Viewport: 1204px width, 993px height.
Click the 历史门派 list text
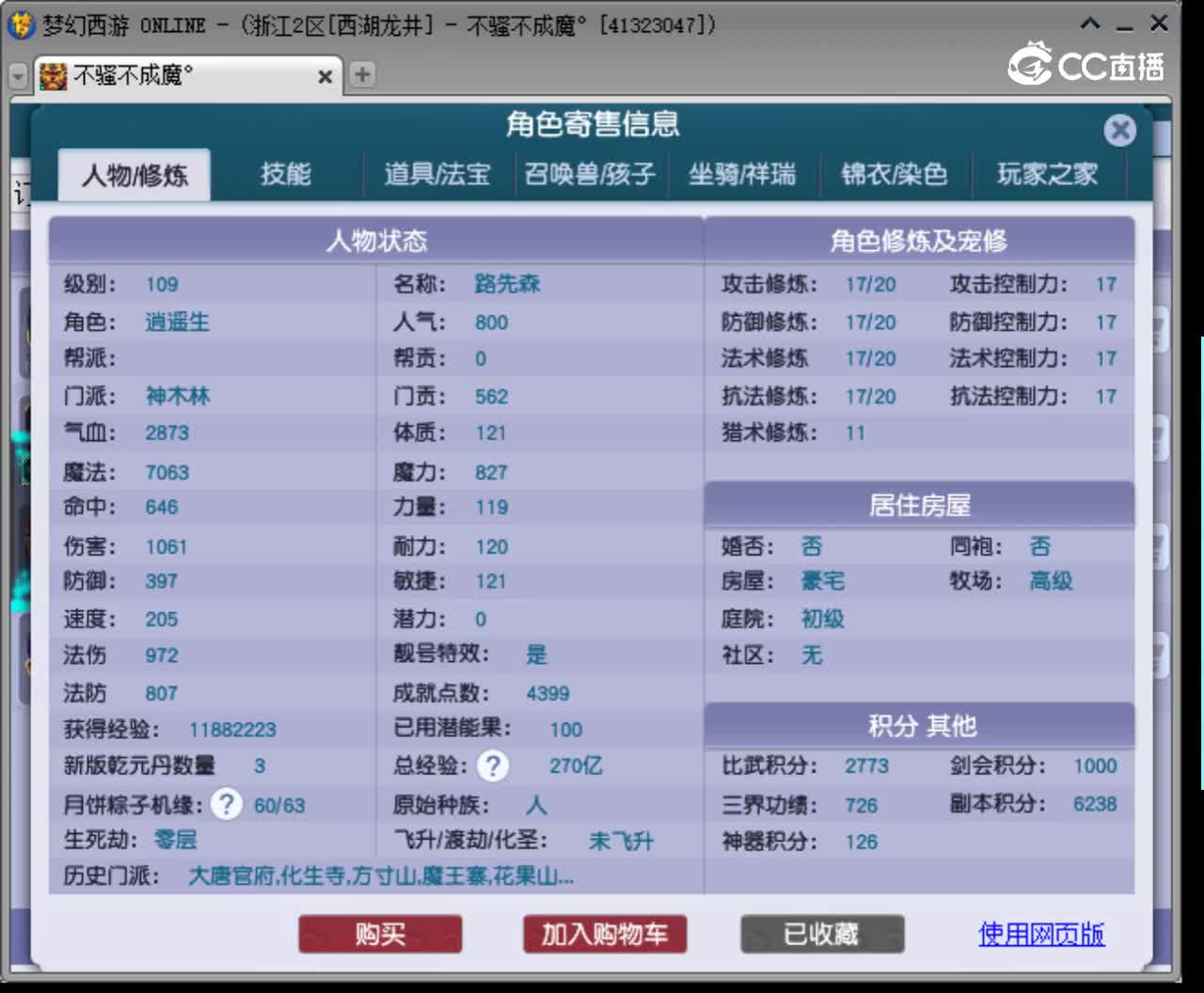tap(381, 876)
